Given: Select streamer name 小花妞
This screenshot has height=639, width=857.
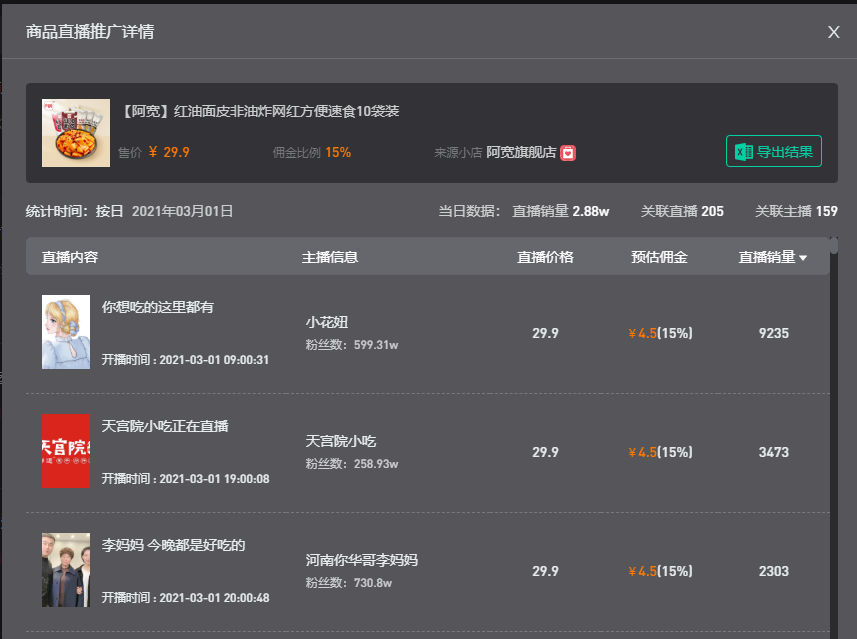Looking at the screenshot, I should [x=327, y=322].
